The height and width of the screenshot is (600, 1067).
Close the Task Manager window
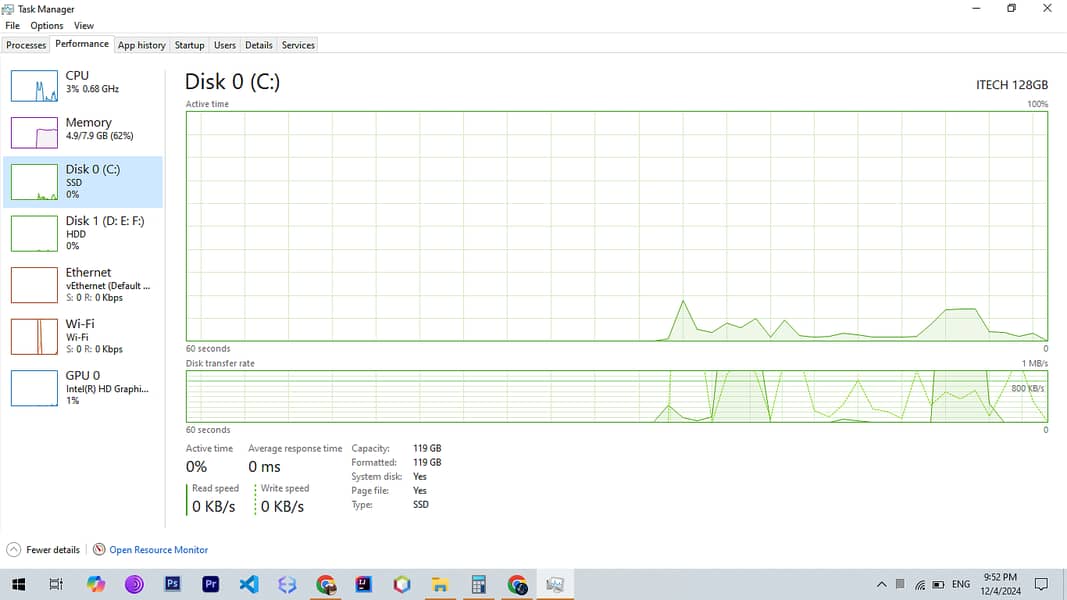click(x=1047, y=9)
